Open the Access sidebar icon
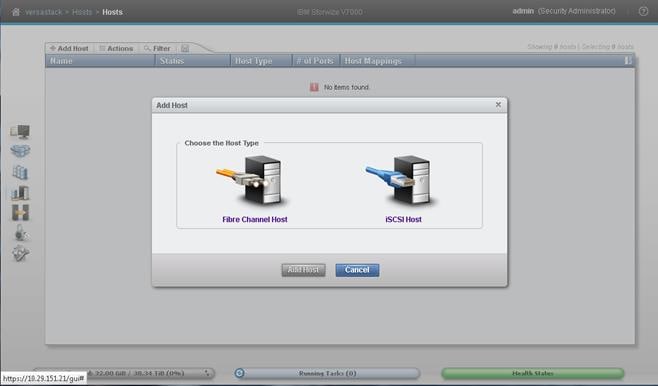 [20, 233]
